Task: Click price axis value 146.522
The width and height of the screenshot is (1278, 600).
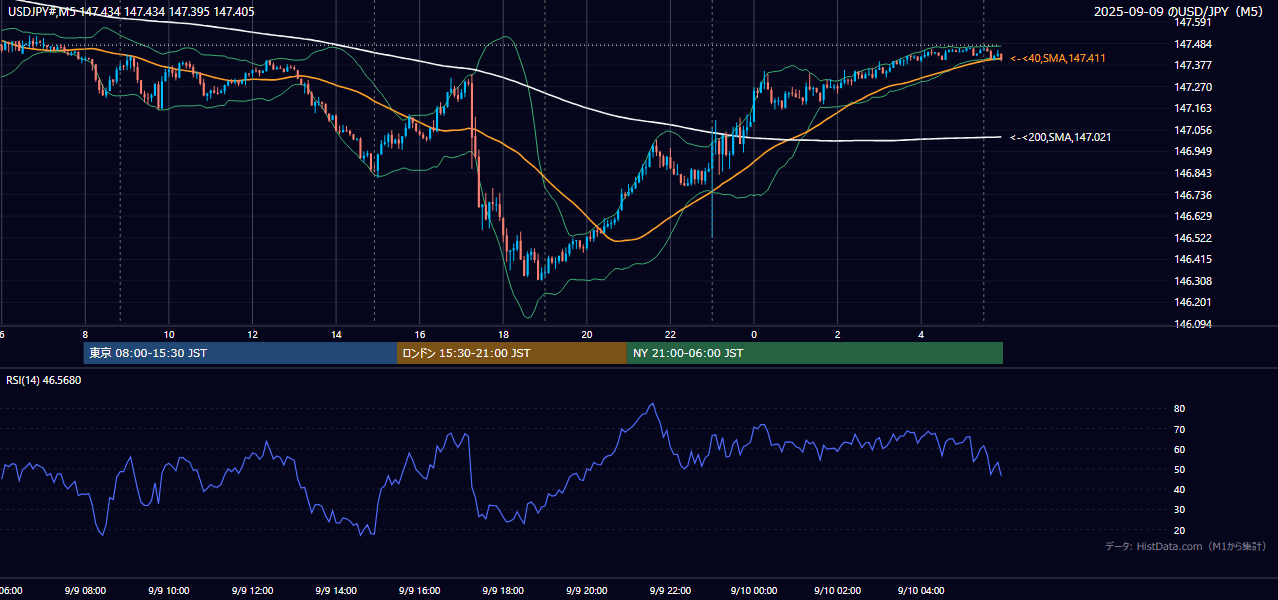Action: point(1193,238)
